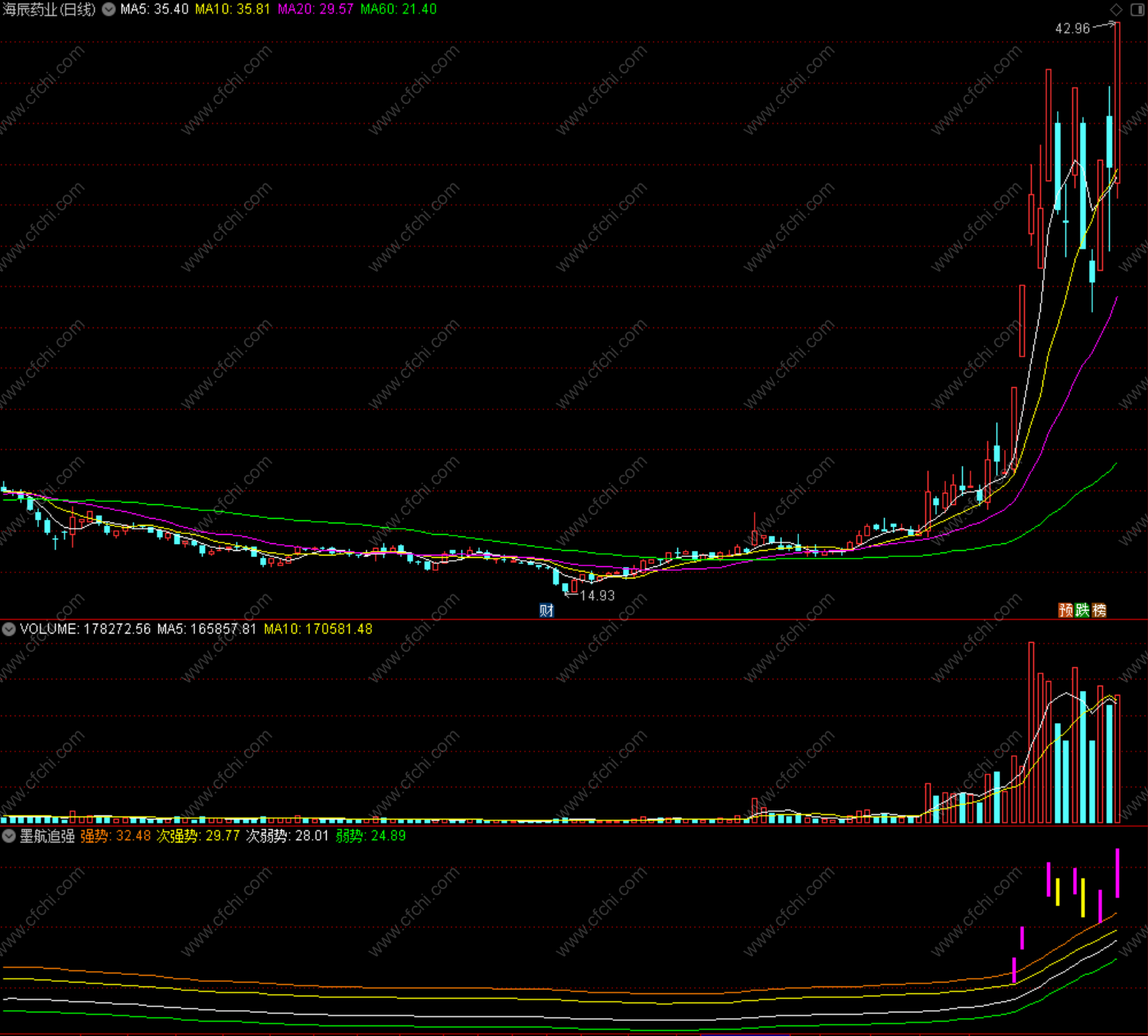Click the volume MA10: 170581.48 label

click(318, 629)
